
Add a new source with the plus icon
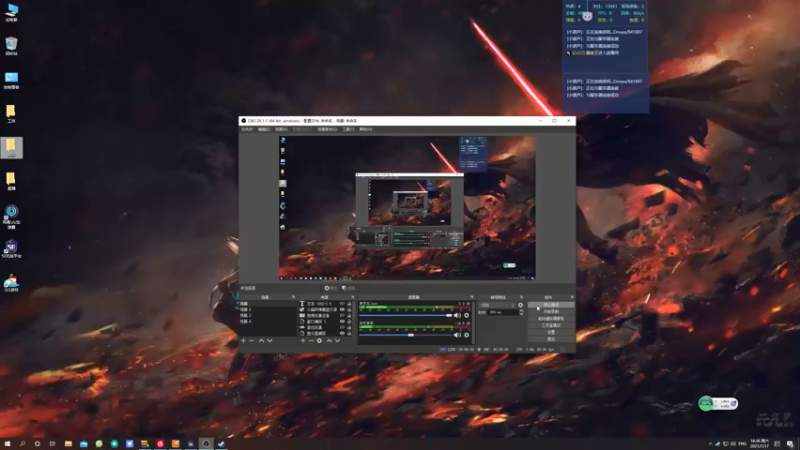pyautogui.click(x=303, y=341)
